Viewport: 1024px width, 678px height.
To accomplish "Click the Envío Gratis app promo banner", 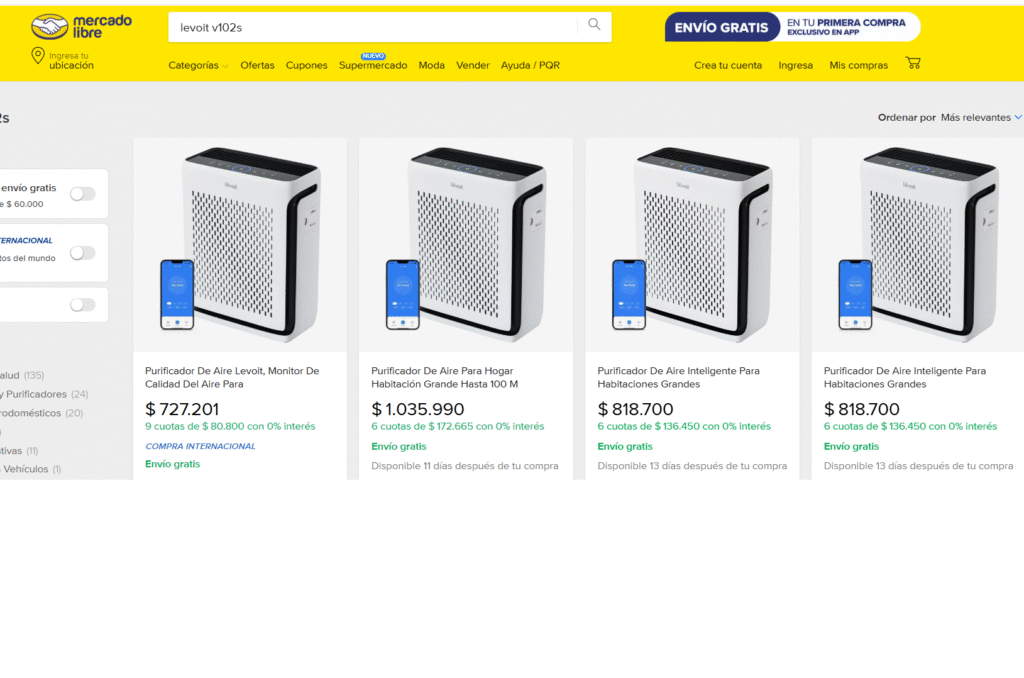I will pos(792,27).
